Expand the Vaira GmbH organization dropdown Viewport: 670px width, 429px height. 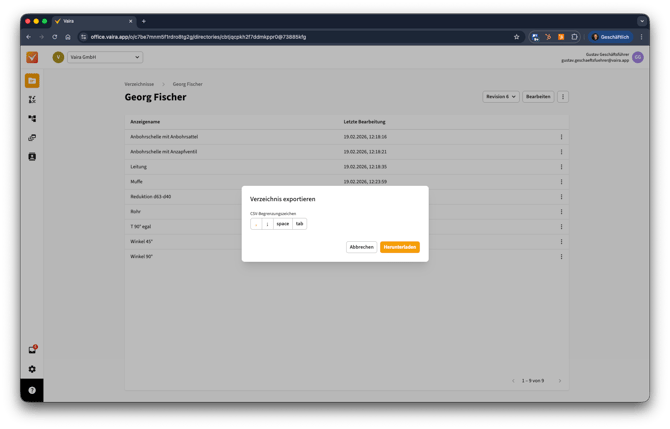click(105, 57)
